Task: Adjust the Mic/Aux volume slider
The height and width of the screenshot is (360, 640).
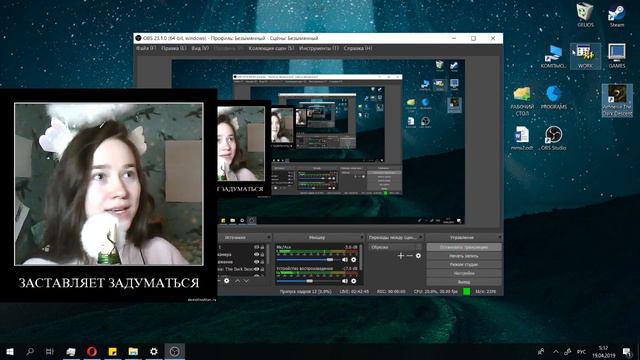Action: [x=308, y=260]
